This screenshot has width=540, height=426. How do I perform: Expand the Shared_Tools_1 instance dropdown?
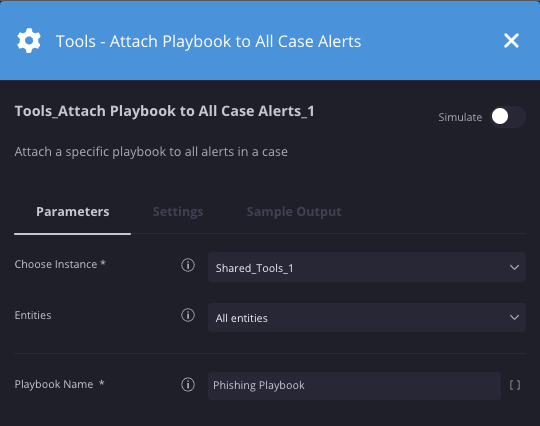367,267
